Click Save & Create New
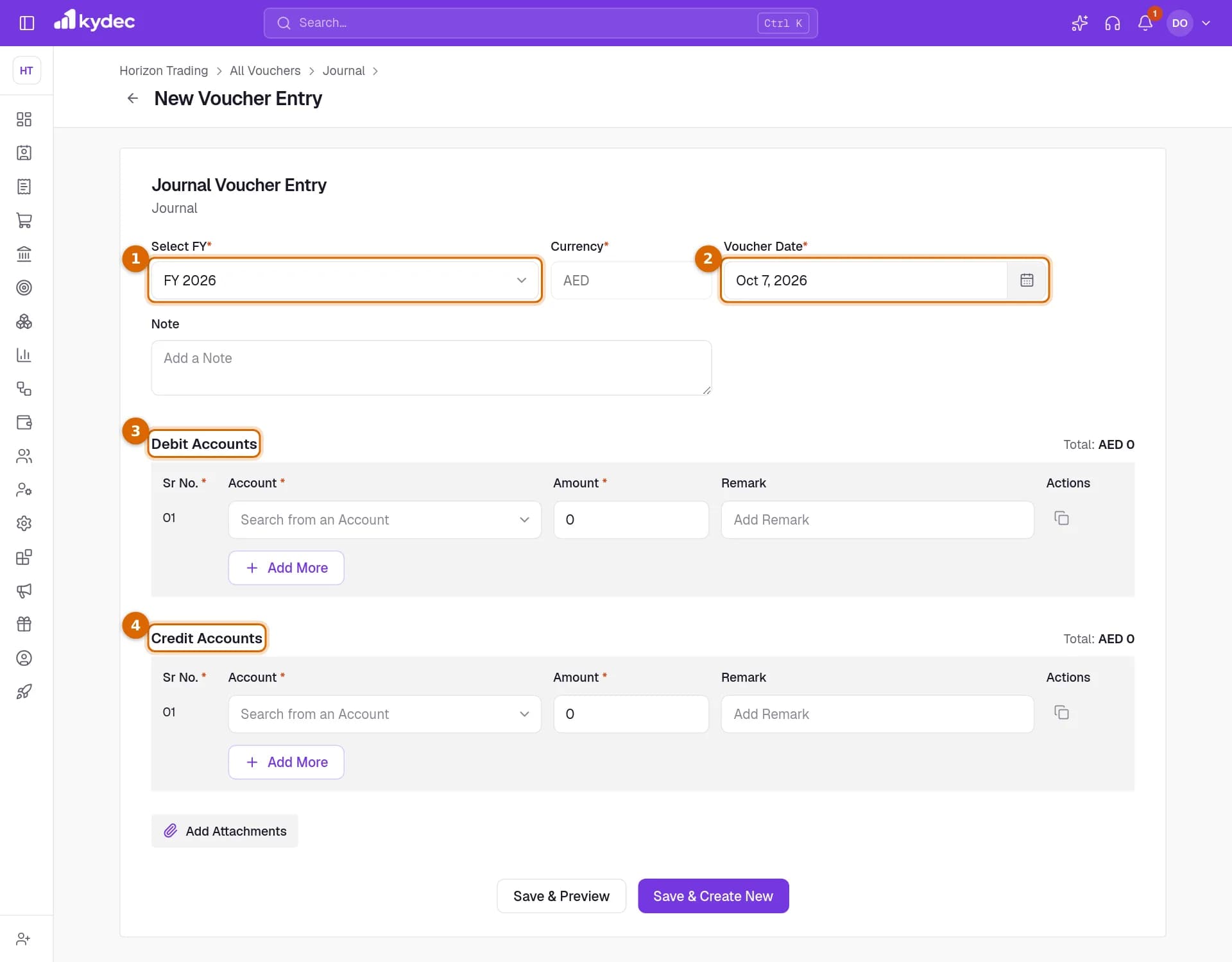The height and width of the screenshot is (962, 1232). (713, 896)
